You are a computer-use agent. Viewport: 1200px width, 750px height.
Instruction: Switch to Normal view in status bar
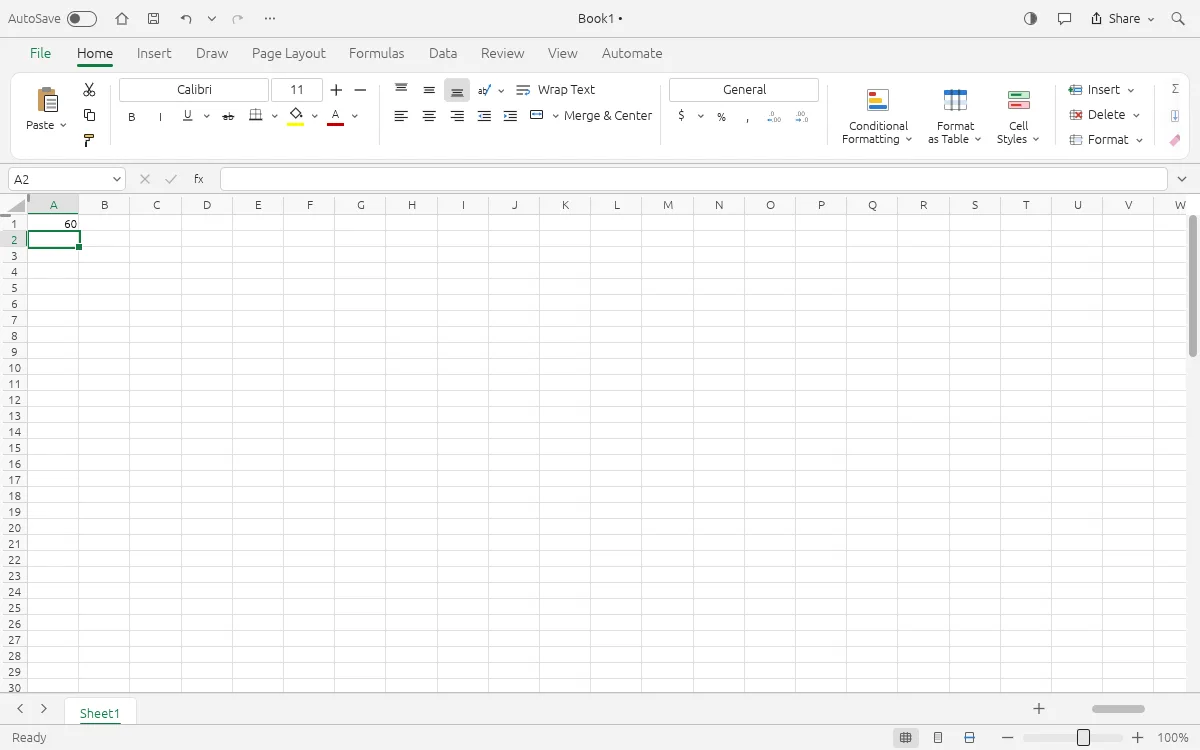(906, 738)
